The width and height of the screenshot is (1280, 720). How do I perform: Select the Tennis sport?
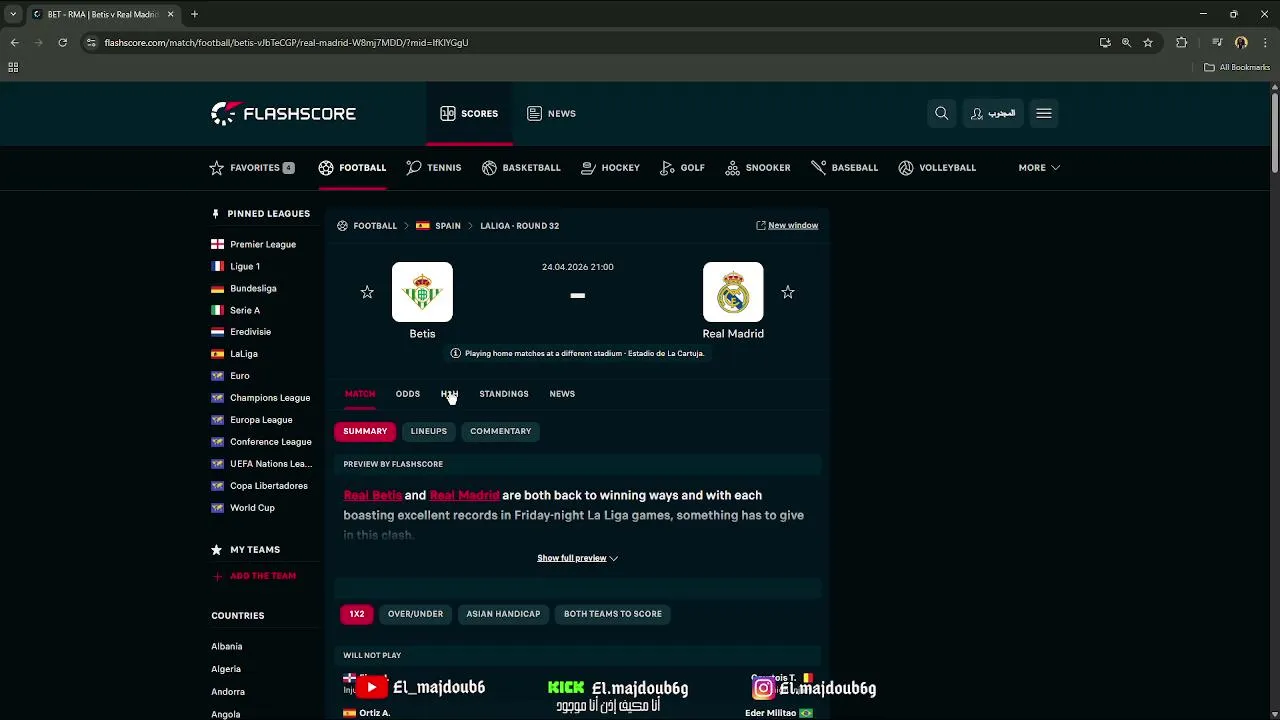(434, 168)
